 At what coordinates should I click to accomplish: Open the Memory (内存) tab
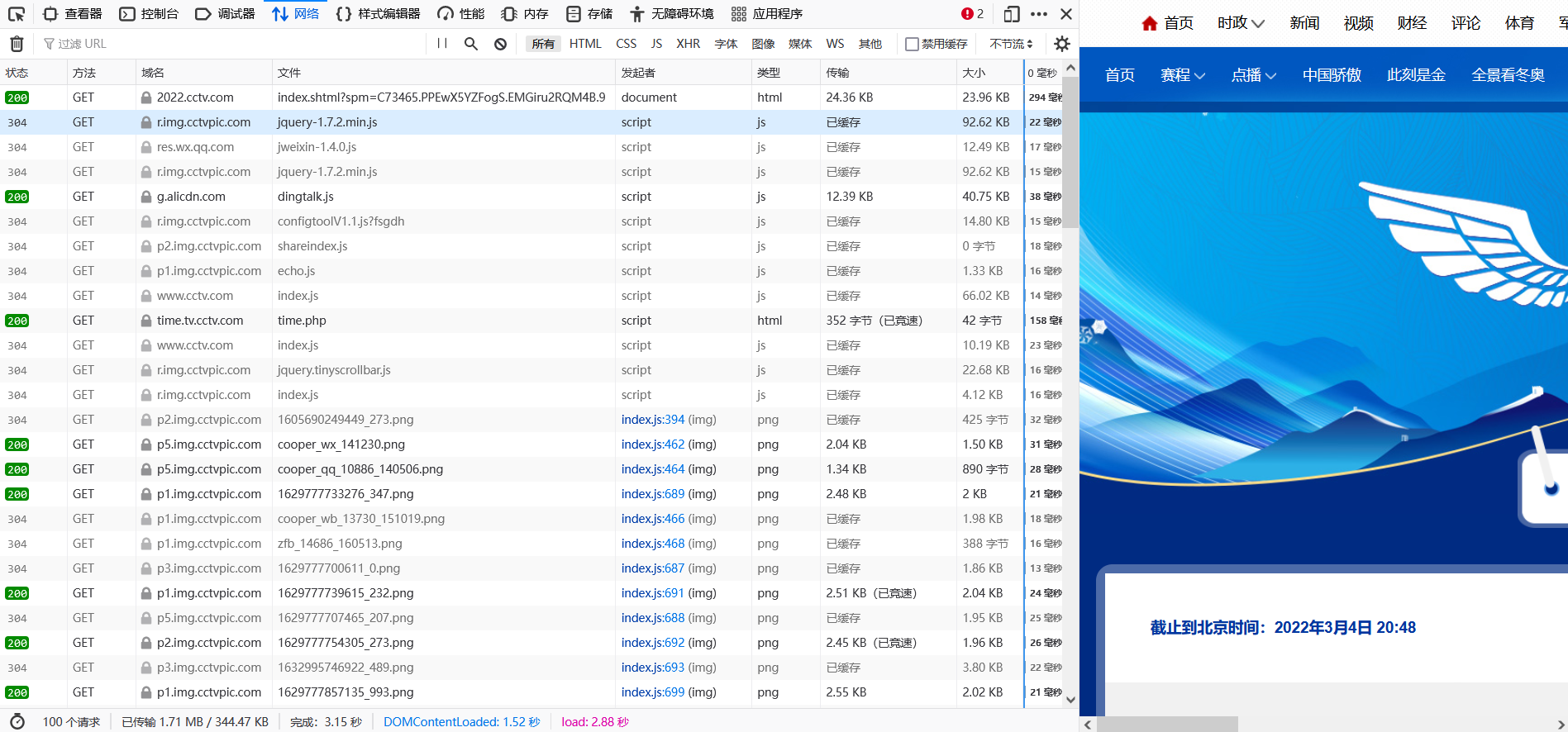coord(525,14)
